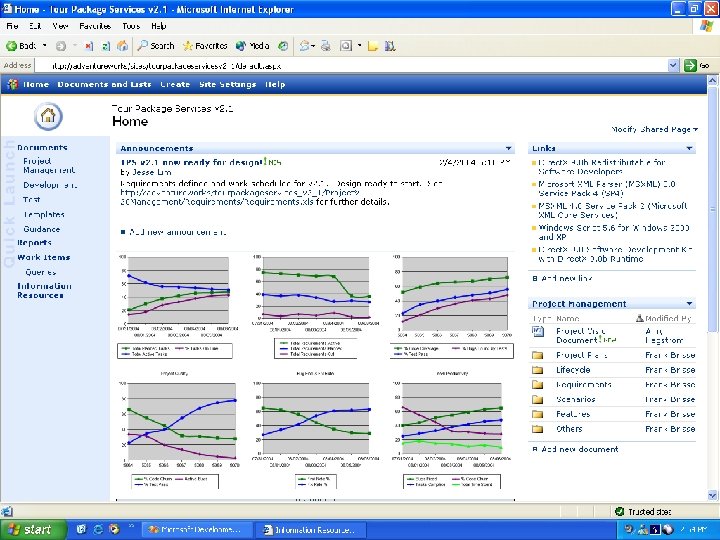Click the folder icon in the Requirements row
720x540 pixels.
[537, 385]
